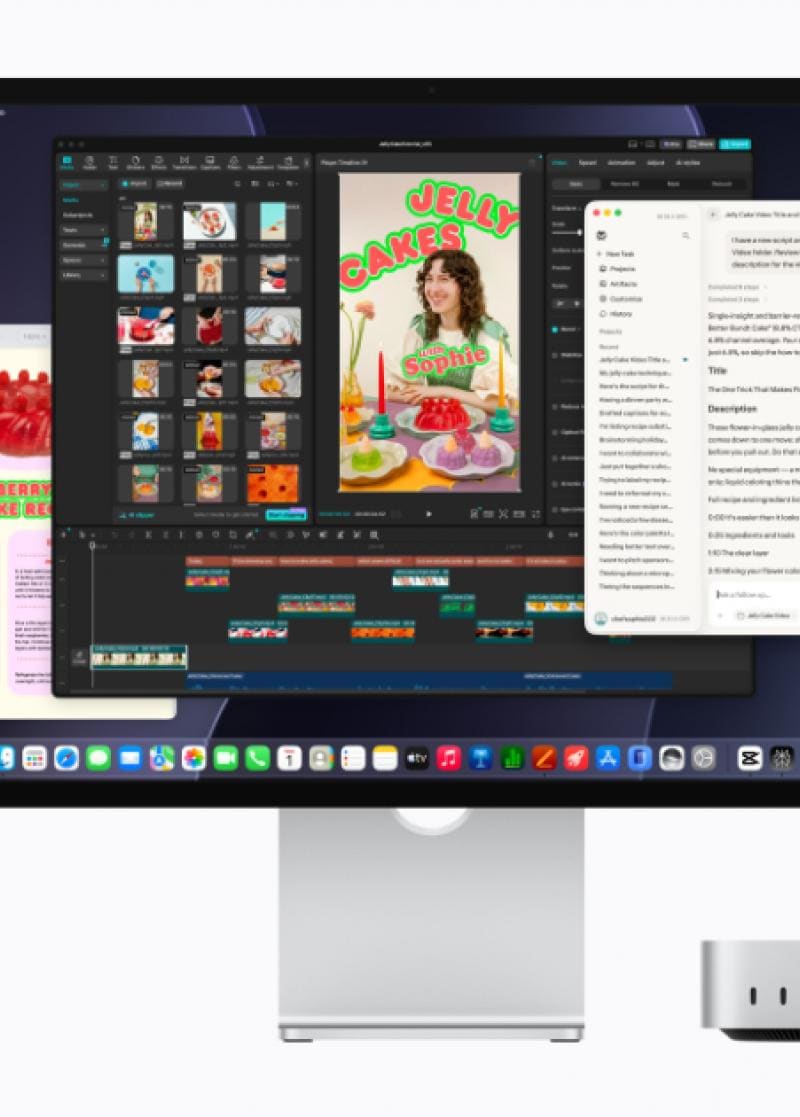
Task: Click the cyan Export button
Action: point(734,144)
